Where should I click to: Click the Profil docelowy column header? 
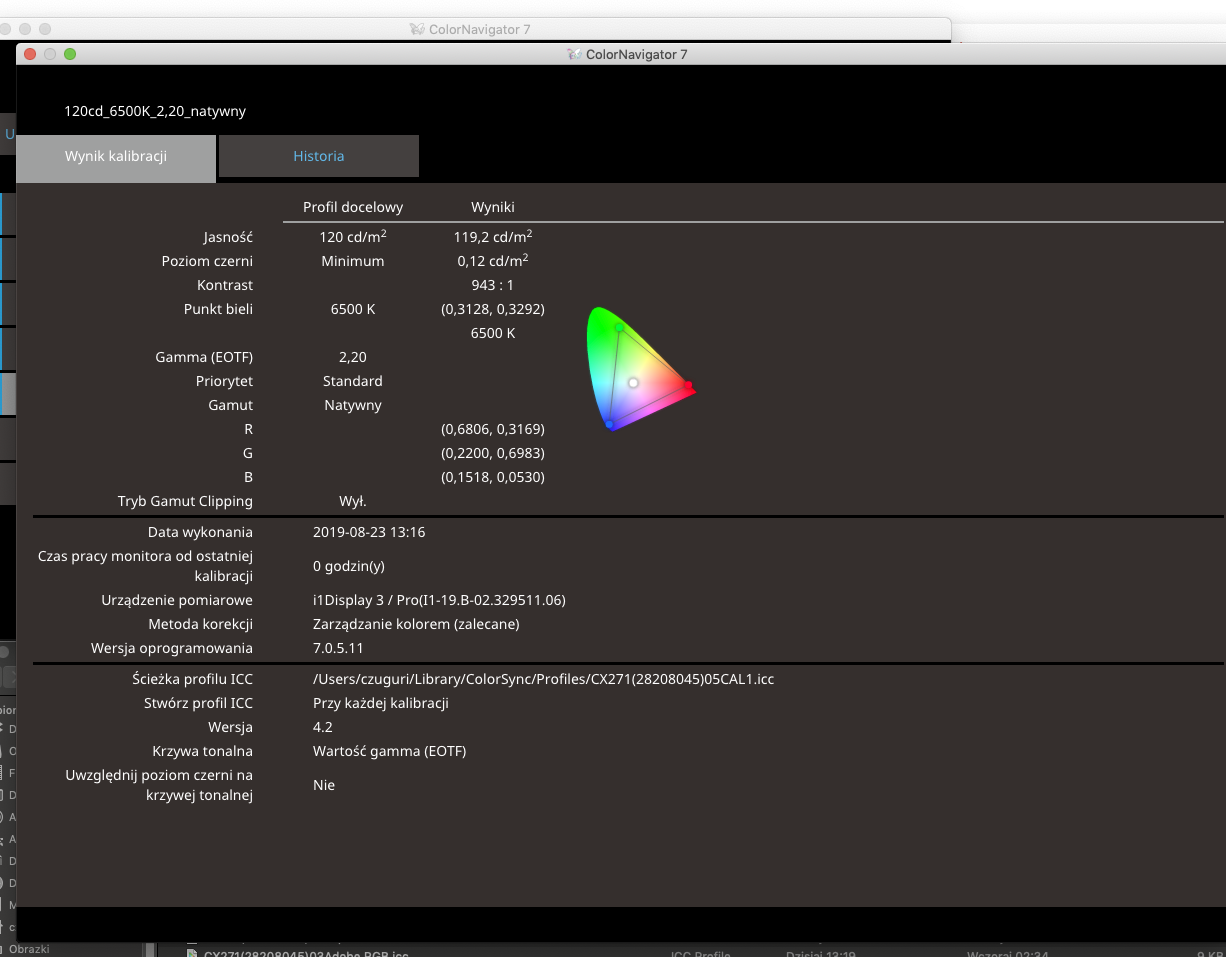tap(353, 207)
